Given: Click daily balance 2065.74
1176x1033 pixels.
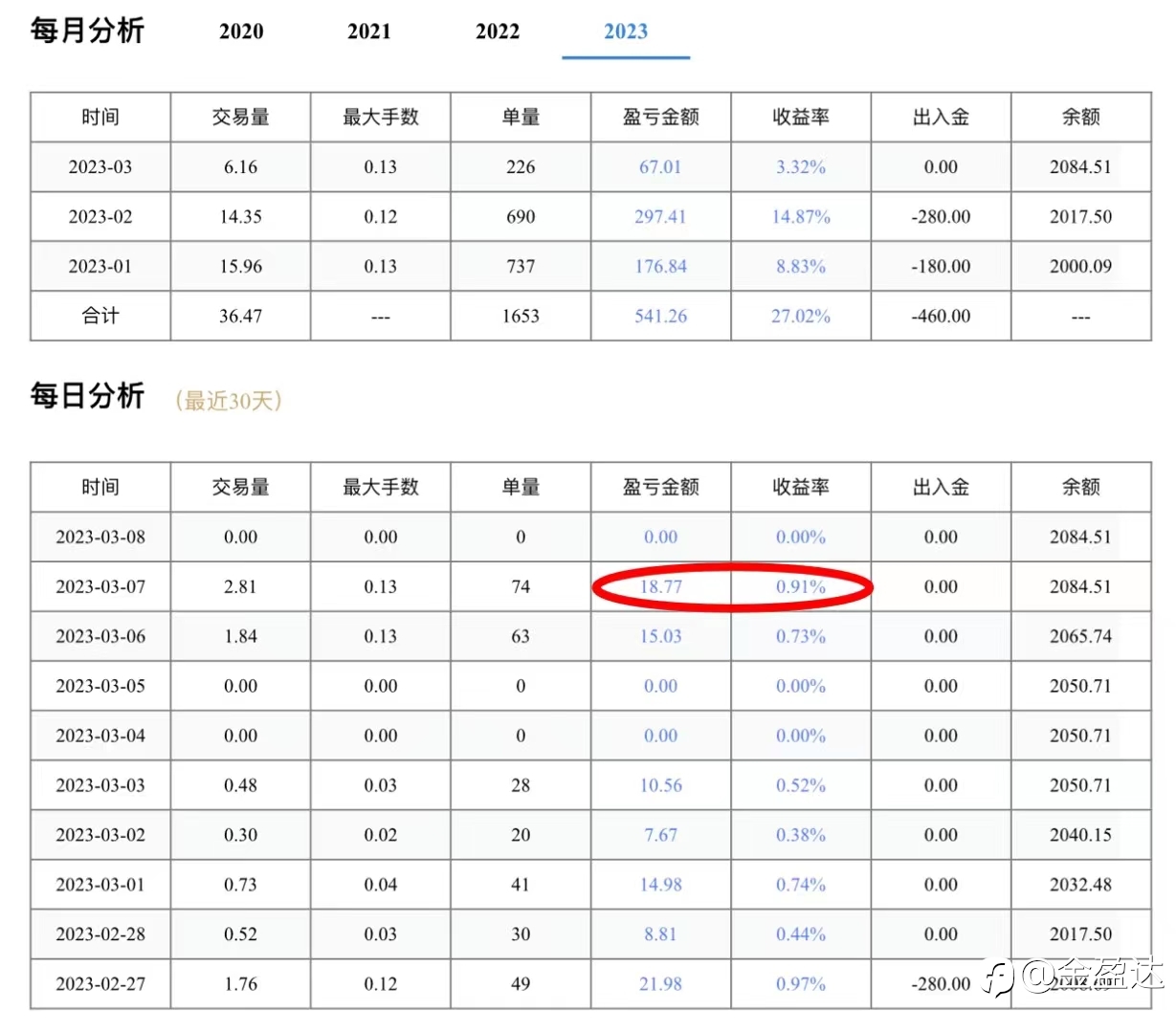Looking at the screenshot, I should point(1080,637).
